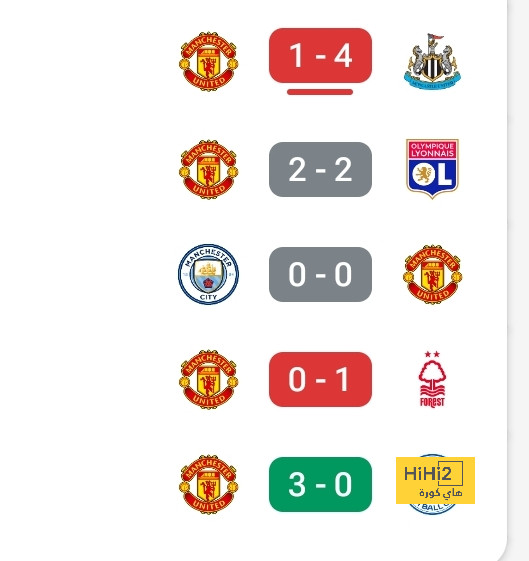Open the red 0 - 1 loss result
This screenshot has width=529, height=561.
tap(320, 379)
